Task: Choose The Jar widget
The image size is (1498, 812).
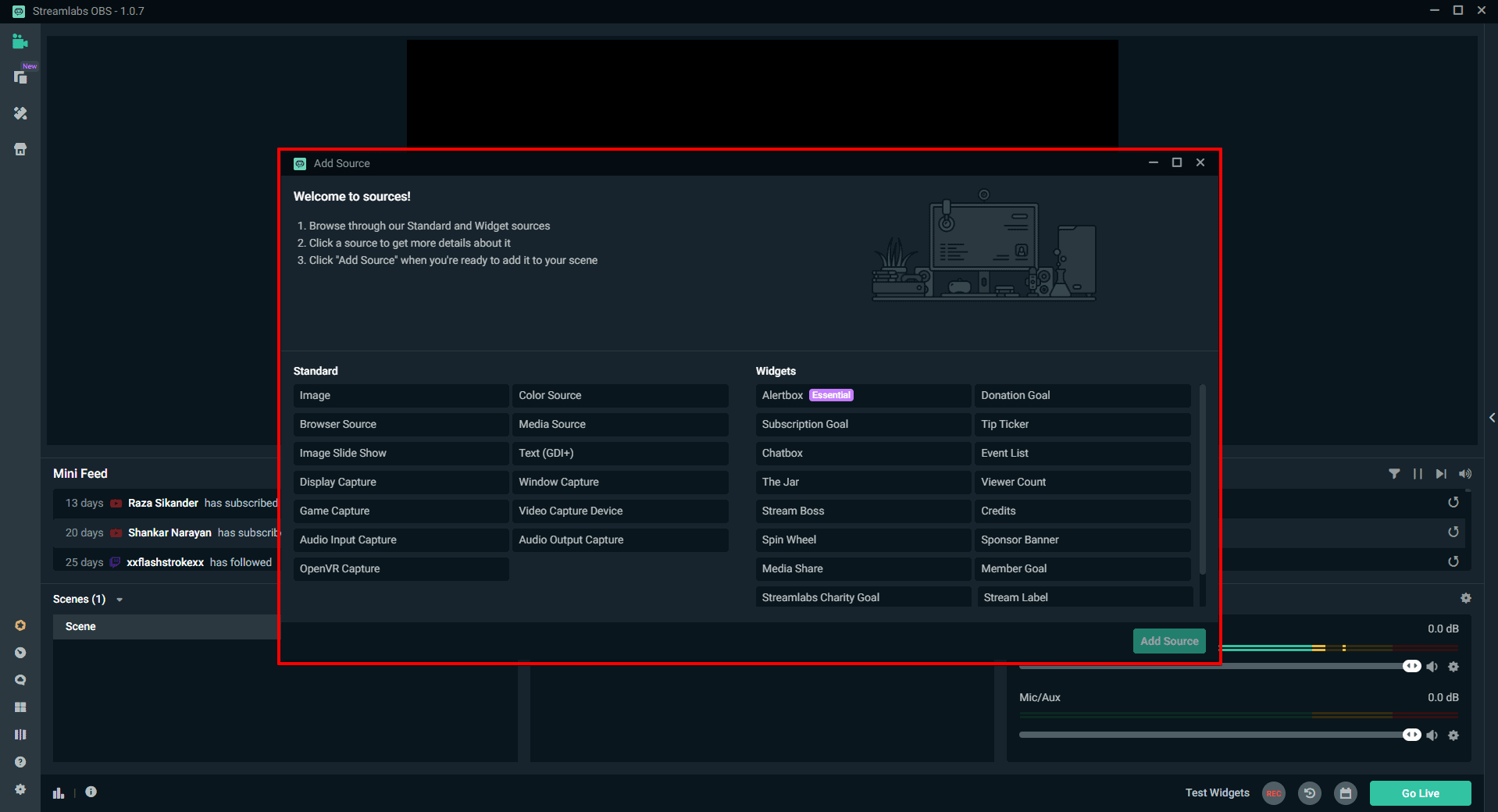Action: coord(864,483)
